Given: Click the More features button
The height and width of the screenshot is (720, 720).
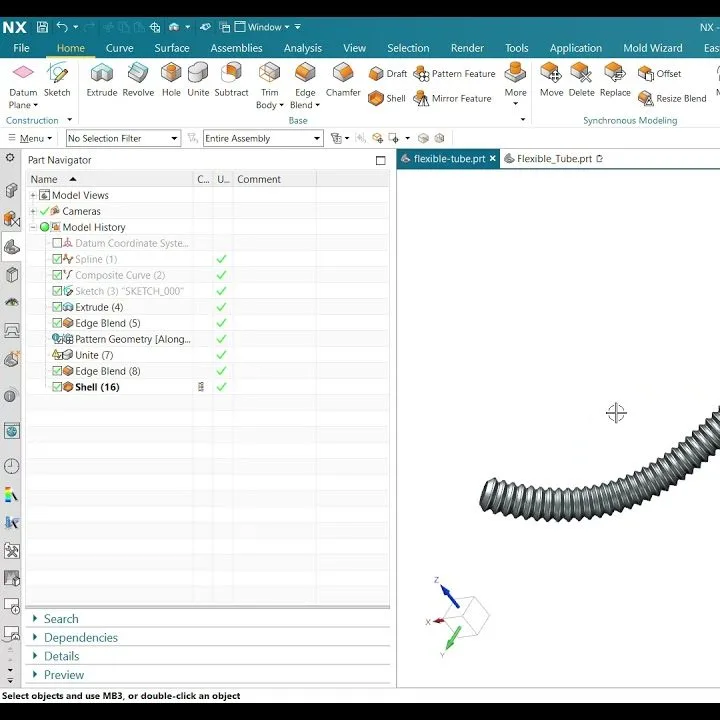Looking at the screenshot, I should pyautogui.click(x=515, y=84).
